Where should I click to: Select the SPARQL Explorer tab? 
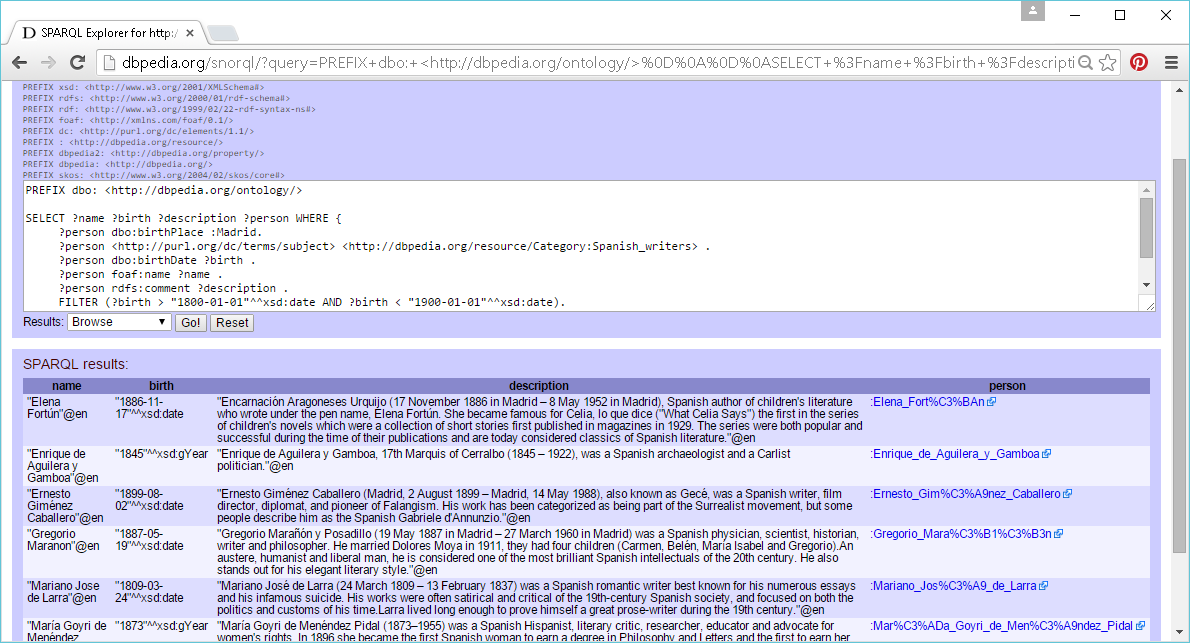tap(106, 33)
